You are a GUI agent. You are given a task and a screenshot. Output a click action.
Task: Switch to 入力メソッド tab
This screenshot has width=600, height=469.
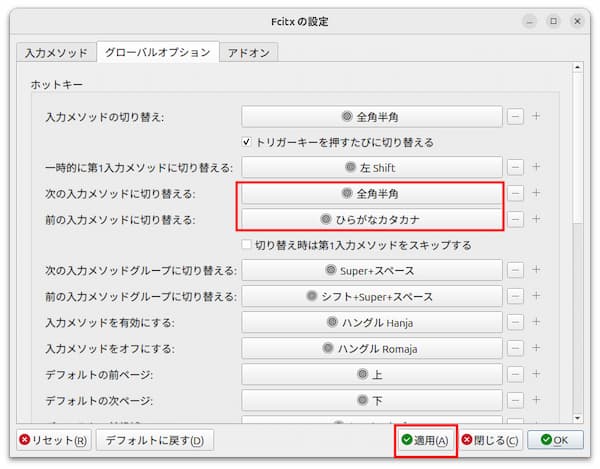coord(56,52)
